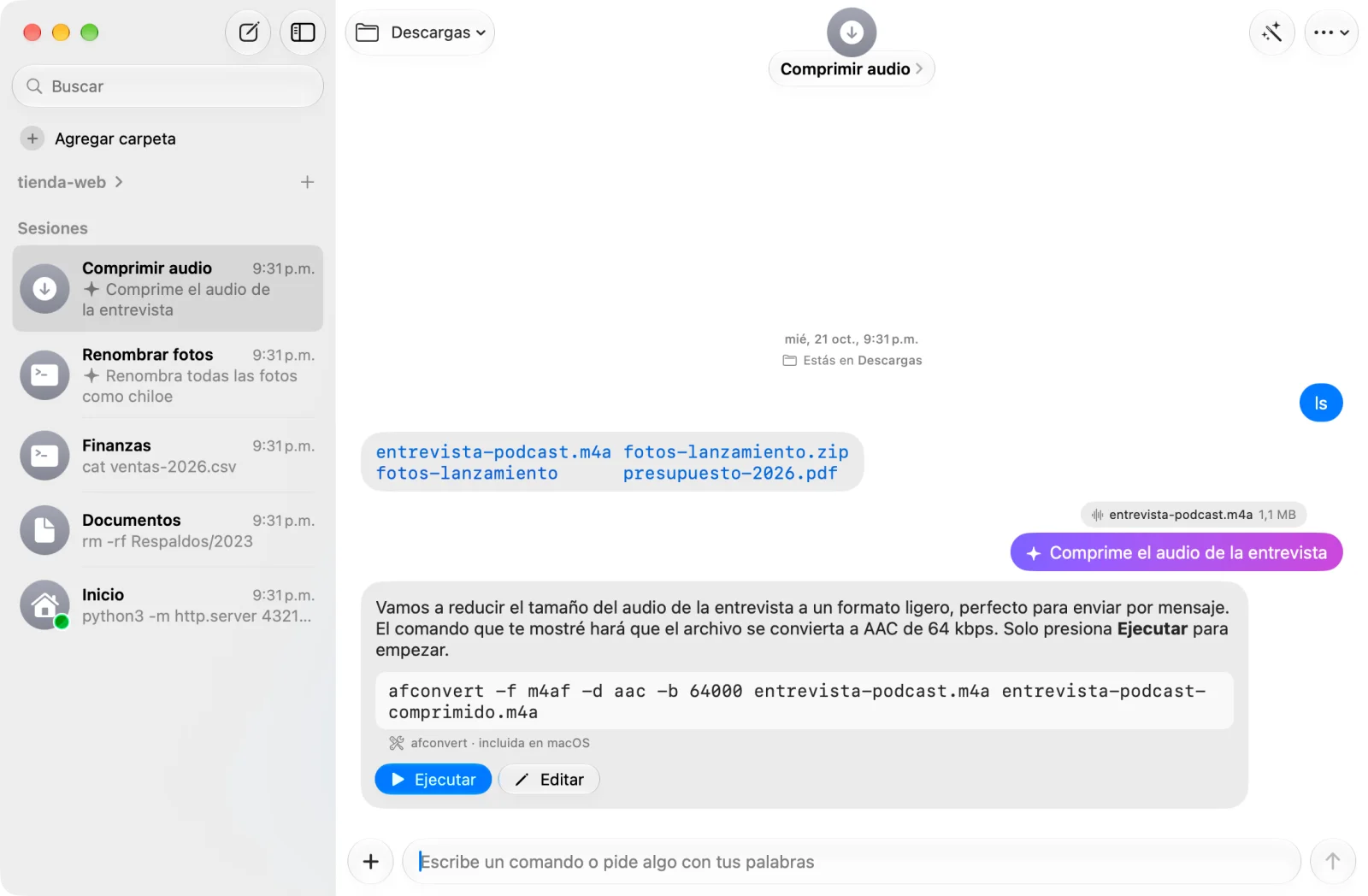Screen dimensions: 1368x896
Task: Click the Comprimir audio download circle icon
Action: coord(44,289)
